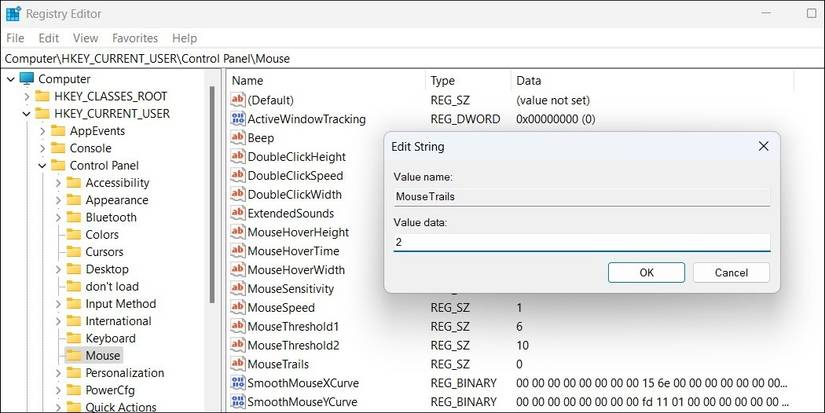The image size is (825, 413).
Task: Collapse the HKEY_CURRENT_USER tree node
Action: pos(26,114)
